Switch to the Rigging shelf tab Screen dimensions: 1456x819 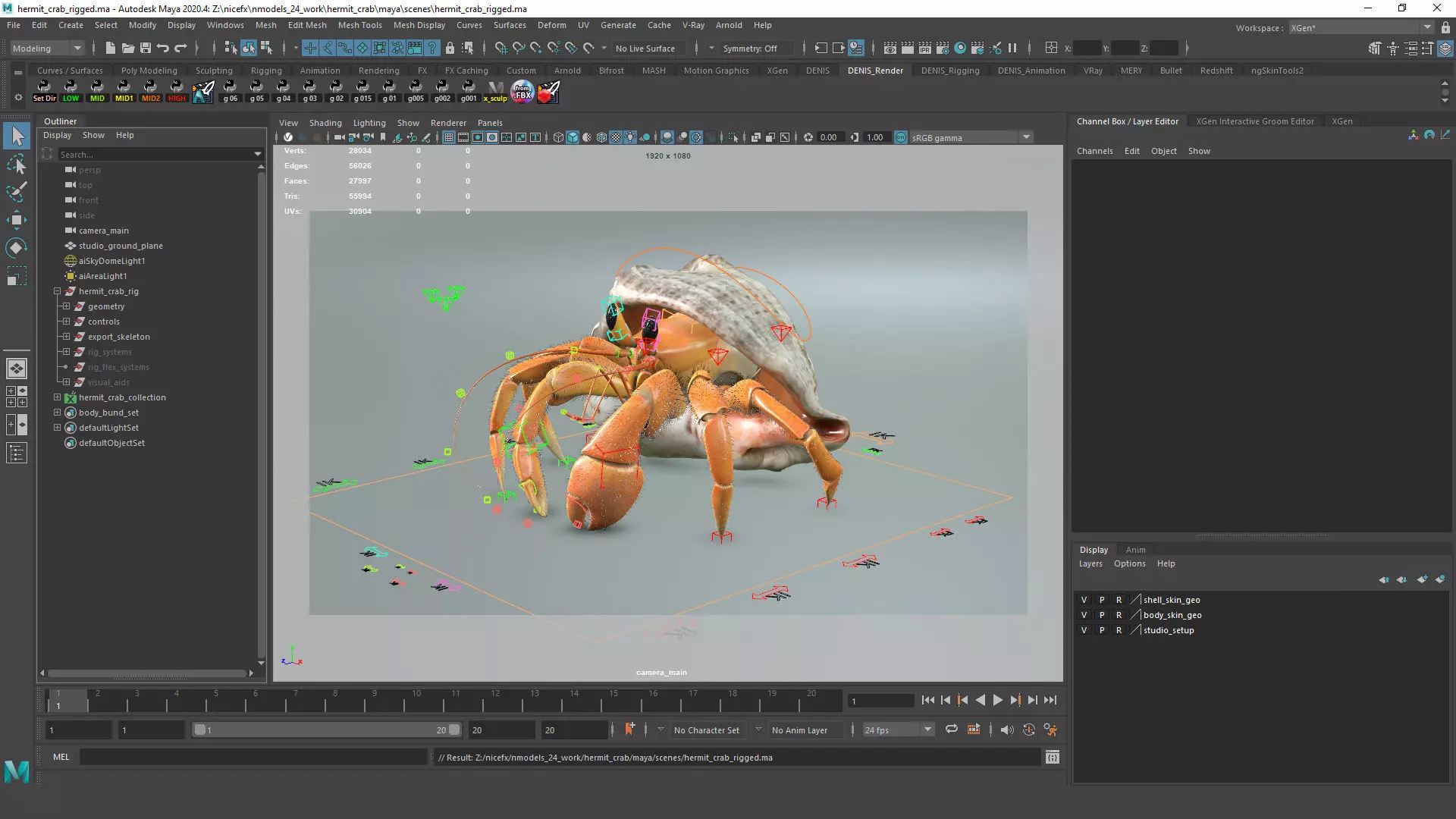coord(266,71)
